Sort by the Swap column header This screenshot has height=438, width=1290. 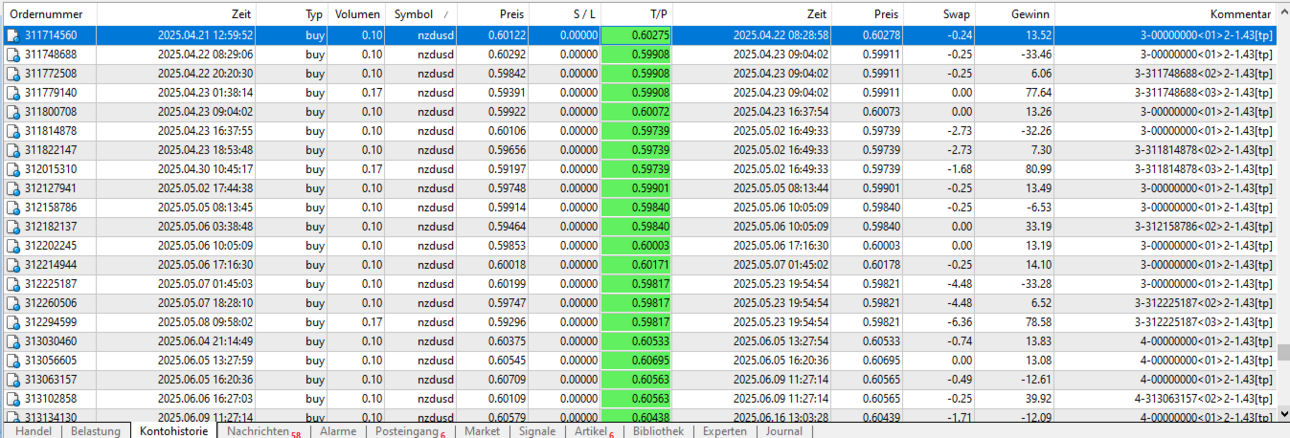click(940, 15)
